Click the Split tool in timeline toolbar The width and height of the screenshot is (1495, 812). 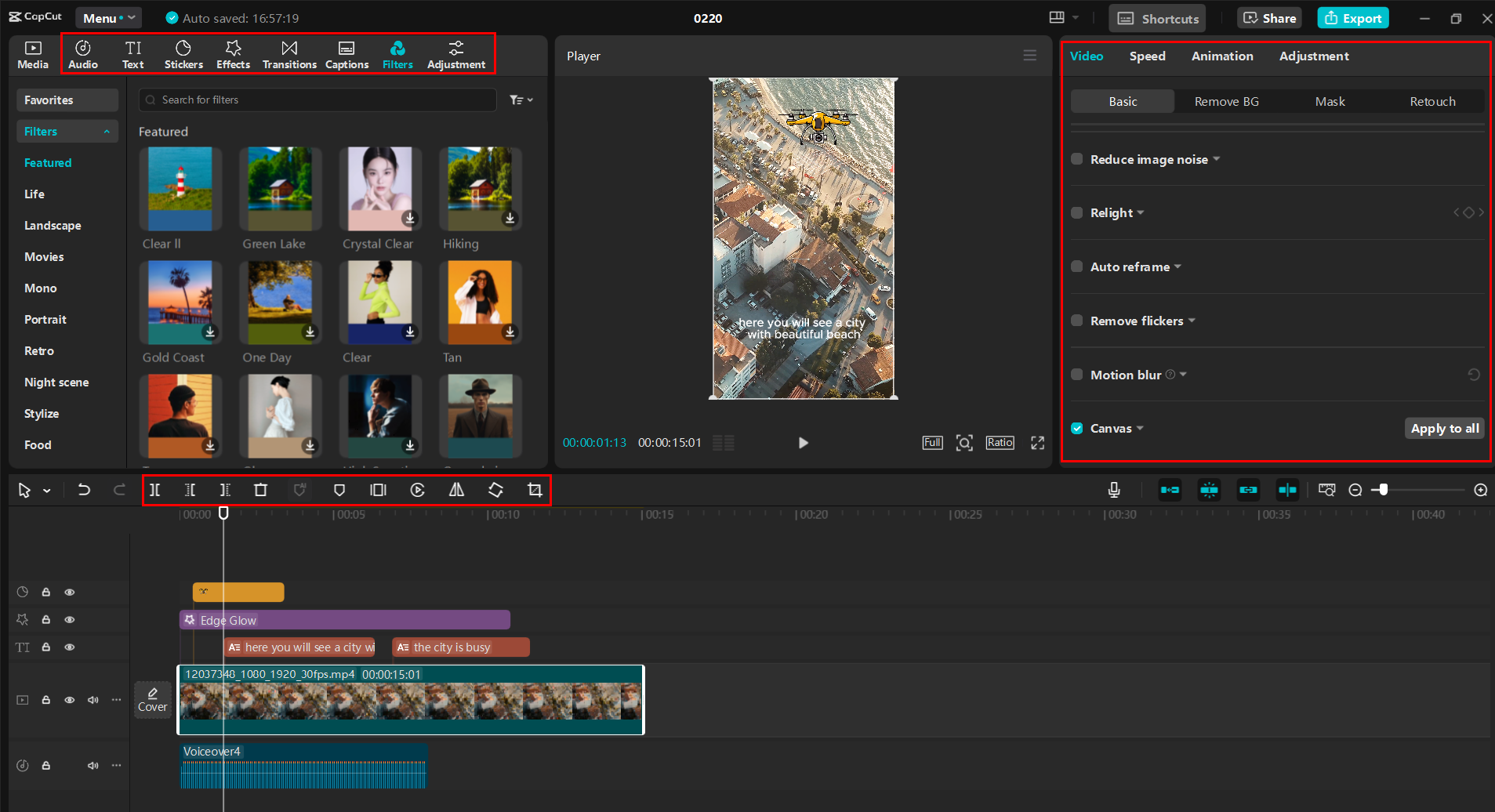(155, 490)
